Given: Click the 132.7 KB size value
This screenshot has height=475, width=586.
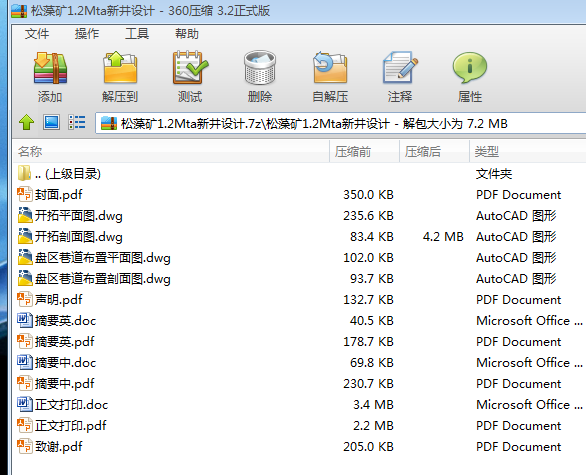Looking at the screenshot, I should tap(368, 300).
